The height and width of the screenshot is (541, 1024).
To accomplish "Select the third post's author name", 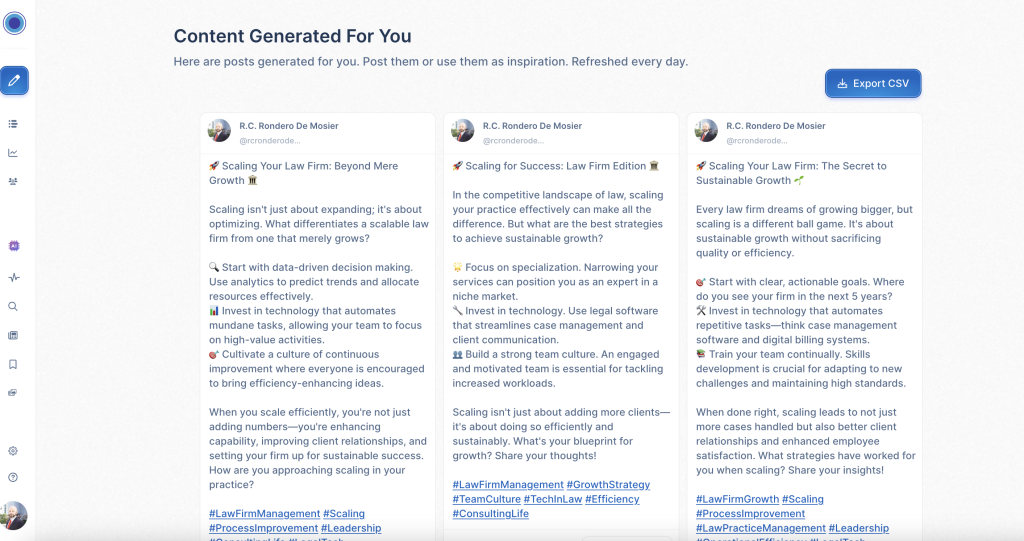I will coord(776,126).
